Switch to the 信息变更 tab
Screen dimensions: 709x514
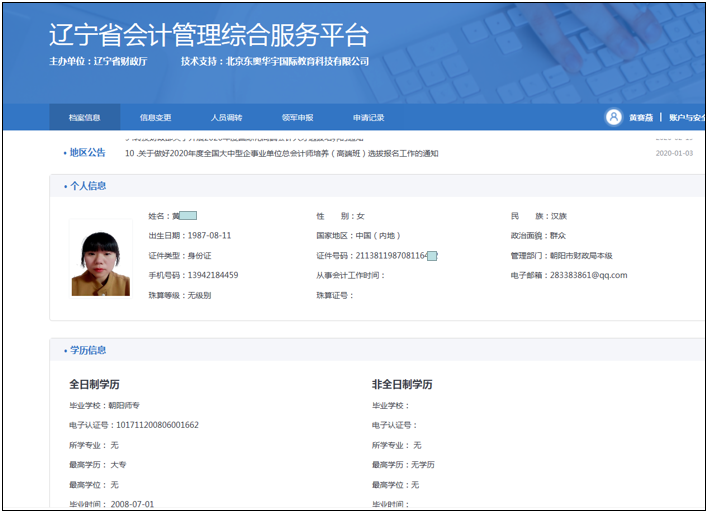(x=155, y=118)
